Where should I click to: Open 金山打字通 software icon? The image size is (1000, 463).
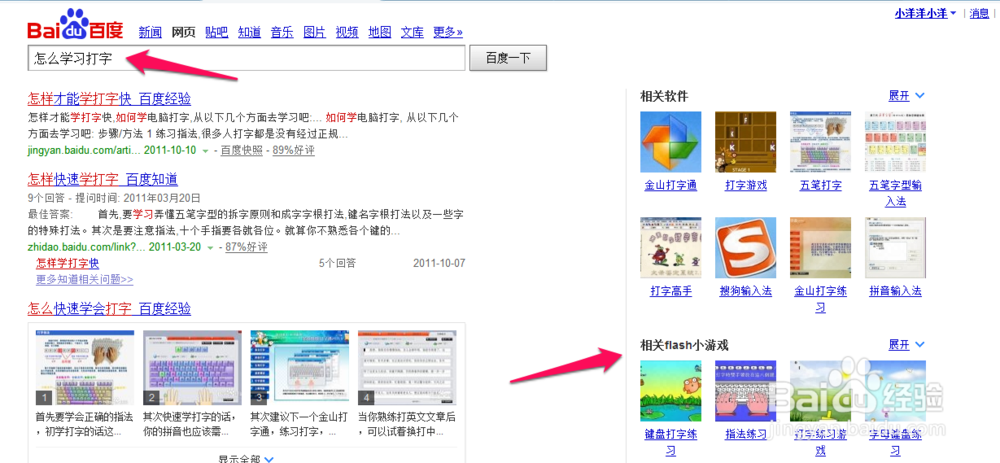670,142
